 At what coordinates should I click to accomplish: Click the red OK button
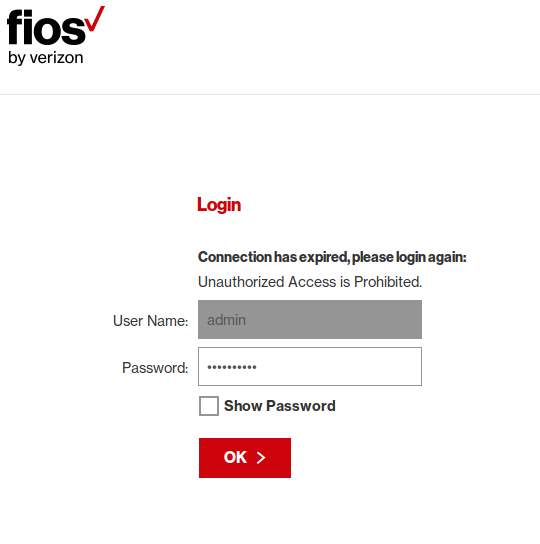245,458
